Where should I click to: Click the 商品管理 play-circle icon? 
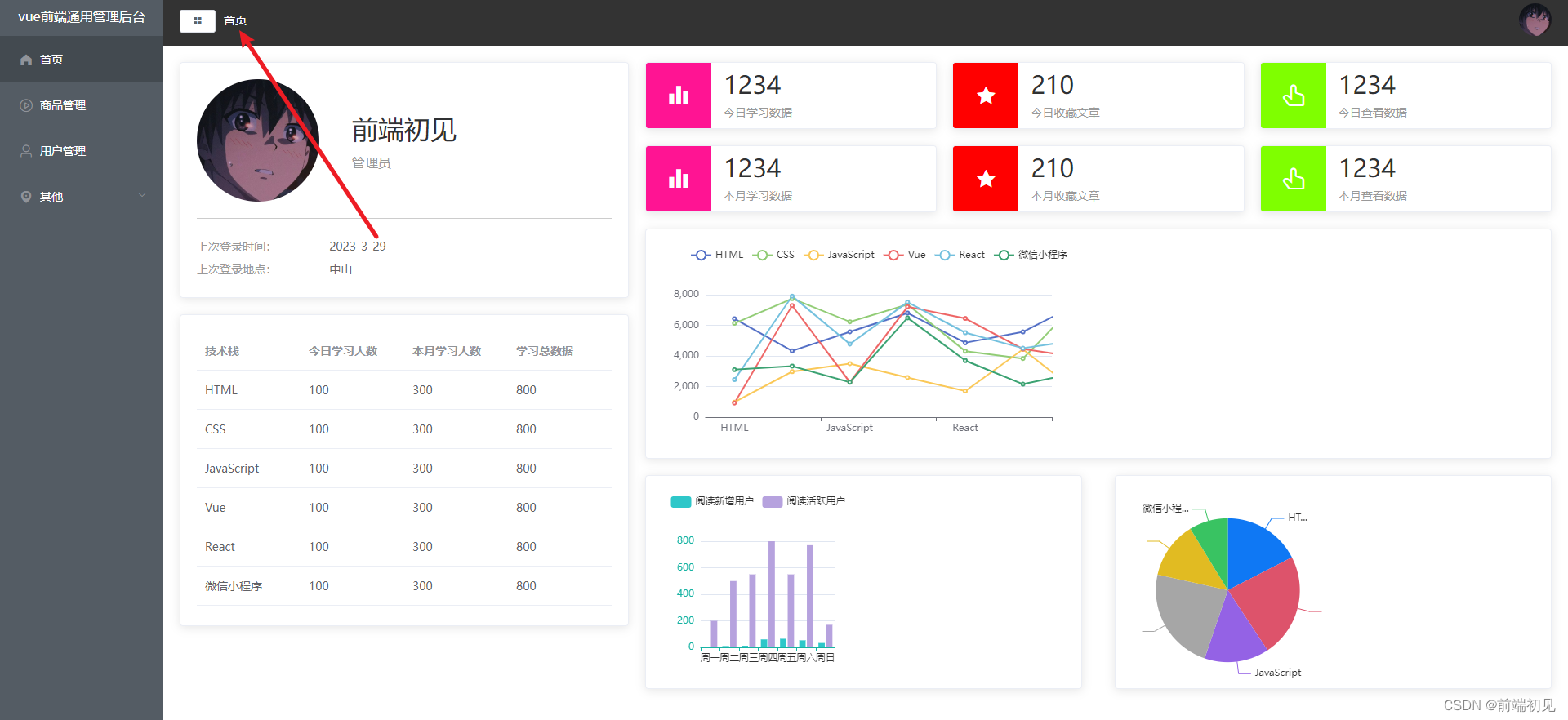[26, 105]
